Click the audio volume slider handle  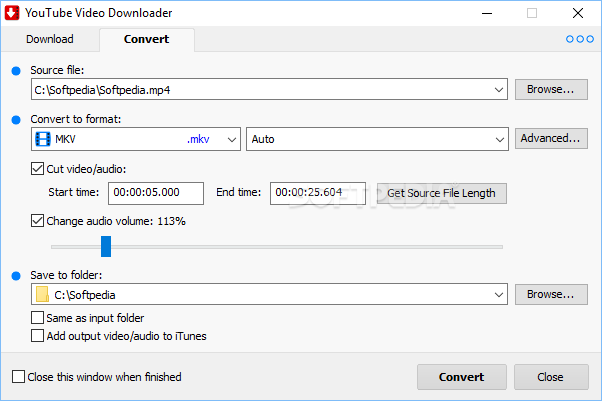click(x=106, y=247)
